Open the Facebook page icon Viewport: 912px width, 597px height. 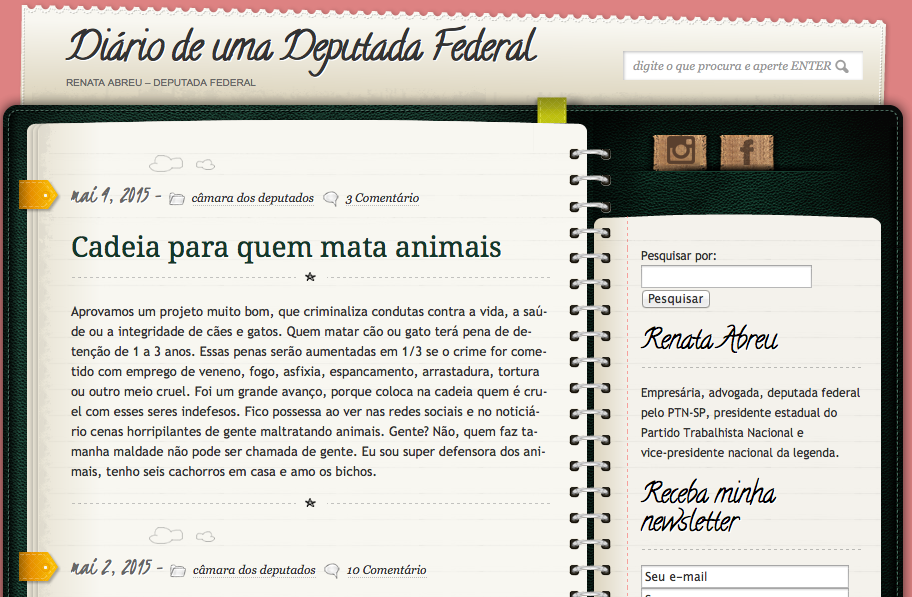click(746, 152)
